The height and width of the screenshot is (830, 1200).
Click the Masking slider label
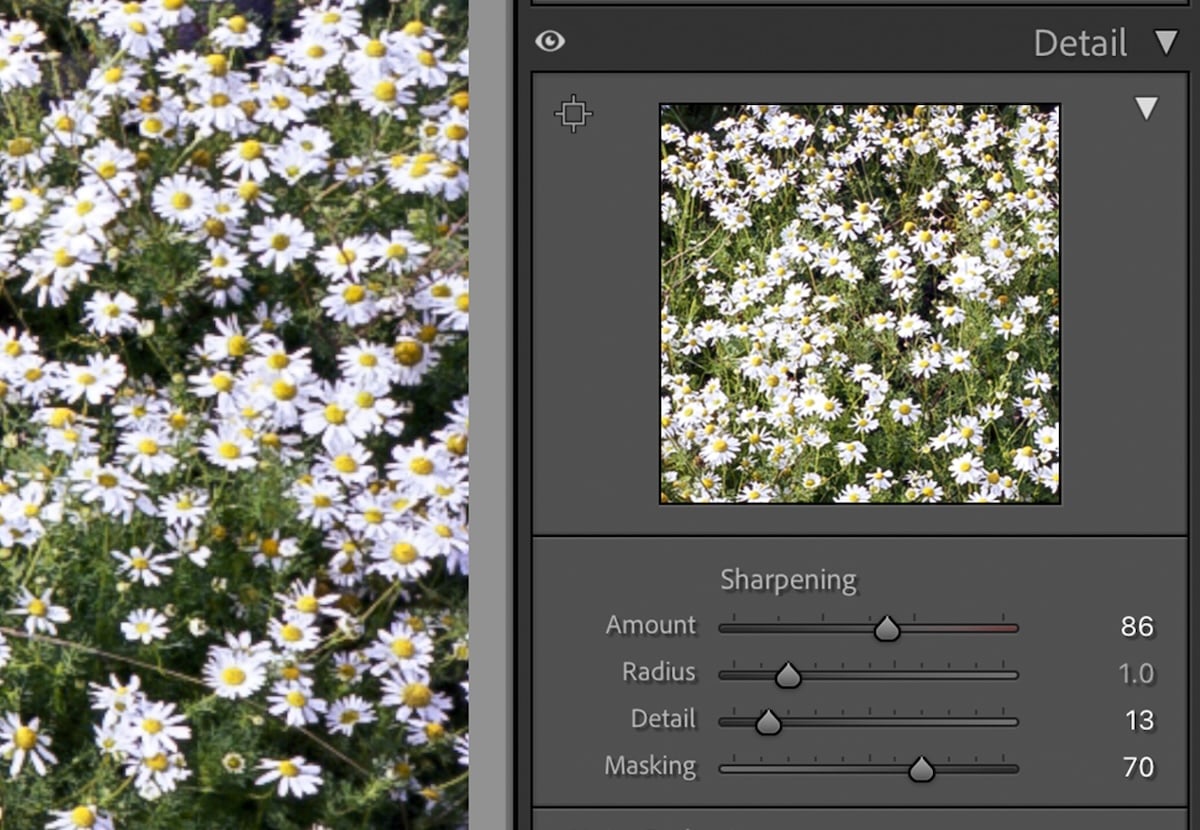pyautogui.click(x=650, y=767)
